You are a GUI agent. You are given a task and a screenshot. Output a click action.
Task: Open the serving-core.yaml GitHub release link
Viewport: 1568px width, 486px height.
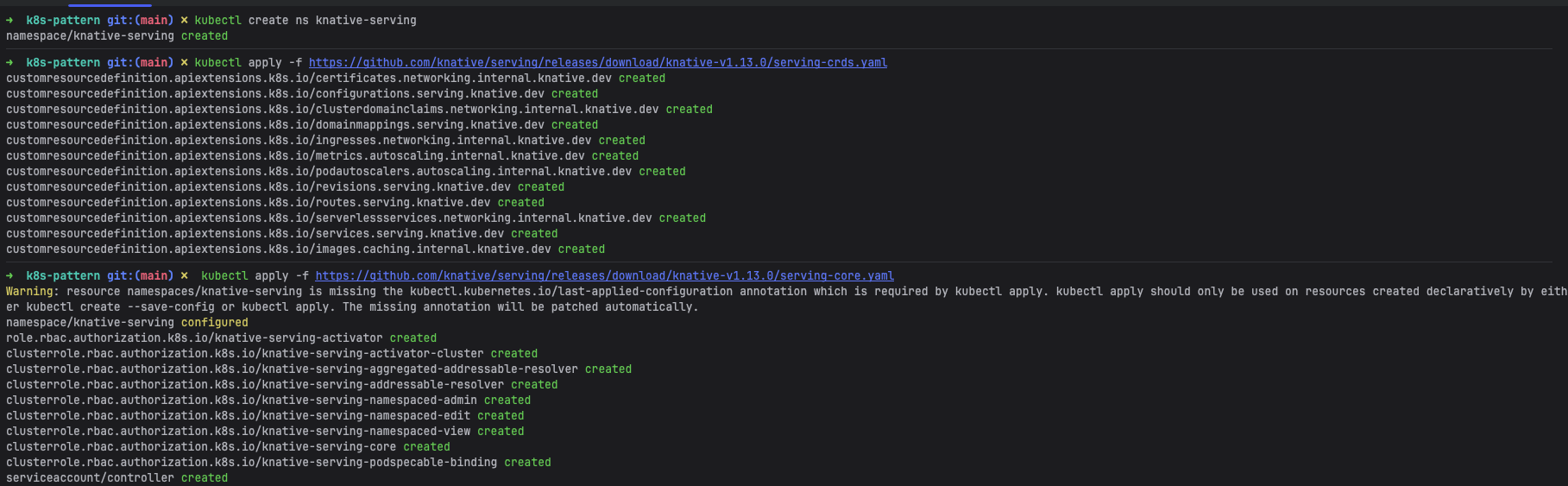604,275
